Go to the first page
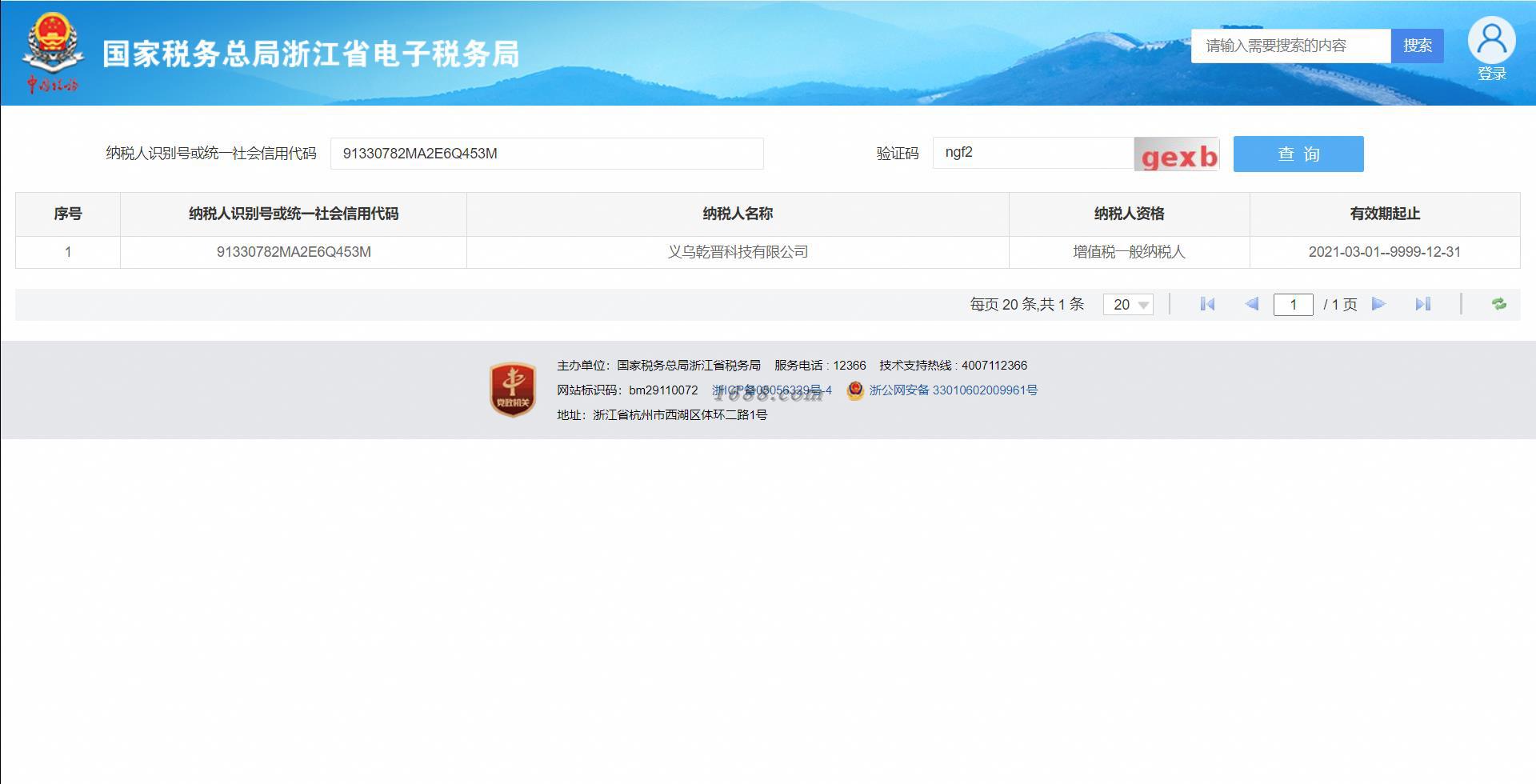This screenshot has width=1536, height=784. click(x=1207, y=304)
